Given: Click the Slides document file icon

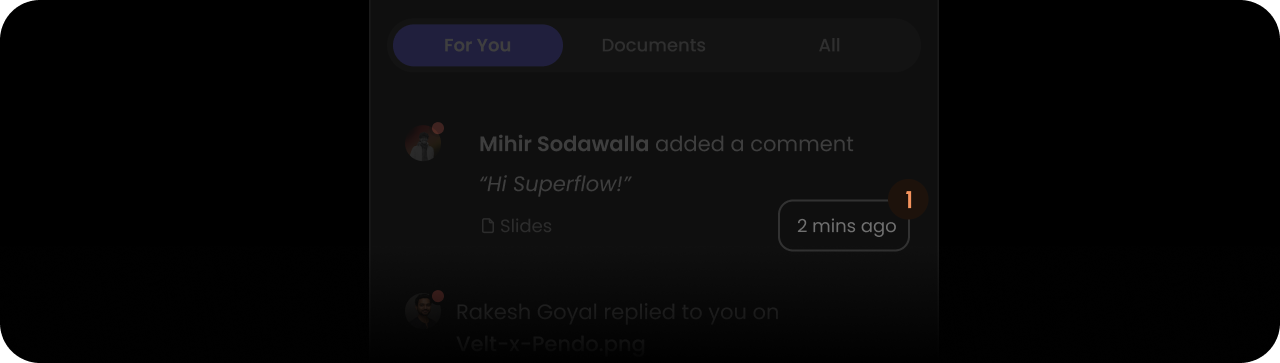Looking at the screenshot, I should 488,226.
